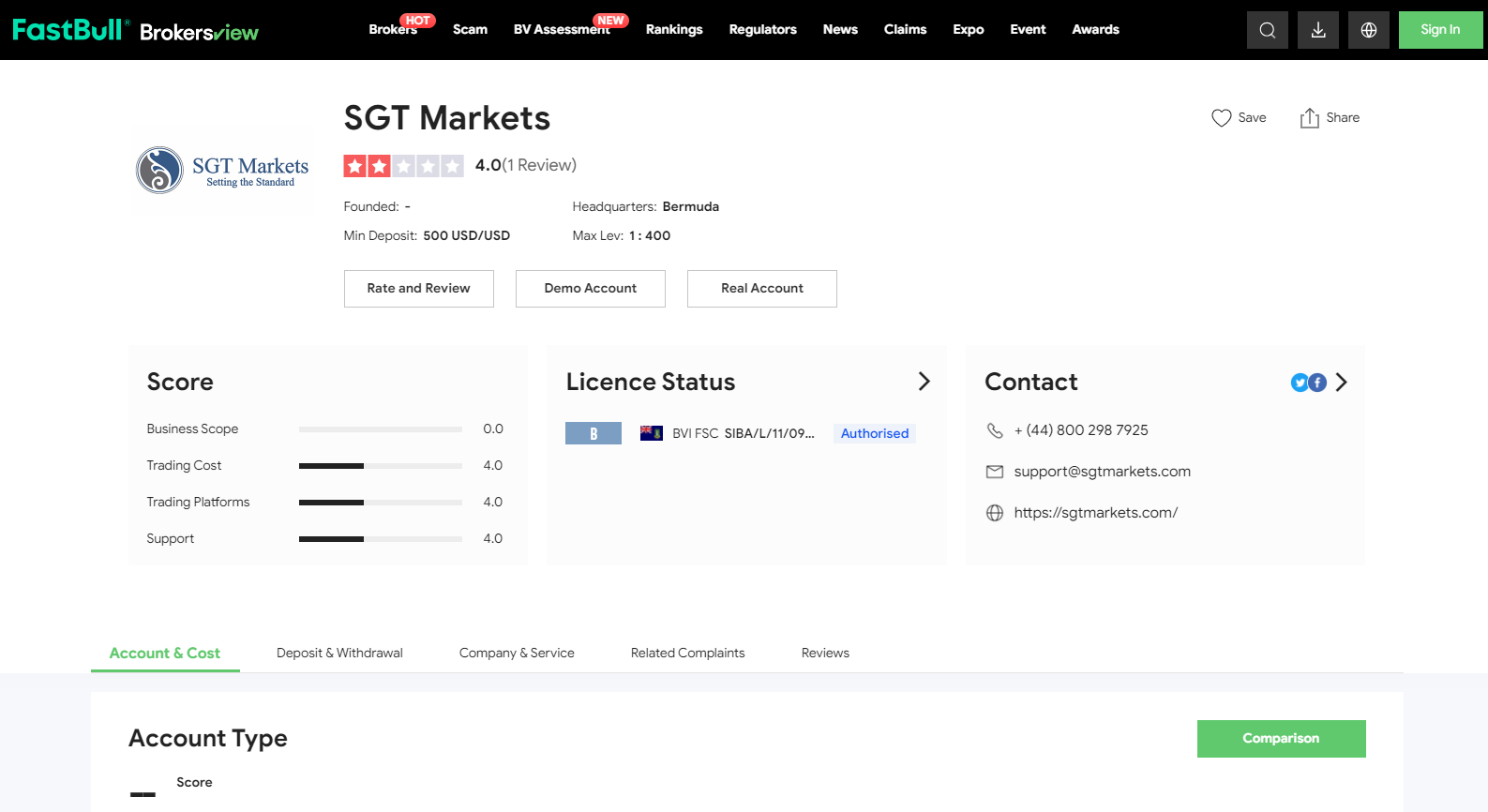
Task: Click the heart Save icon
Action: click(1221, 118)
